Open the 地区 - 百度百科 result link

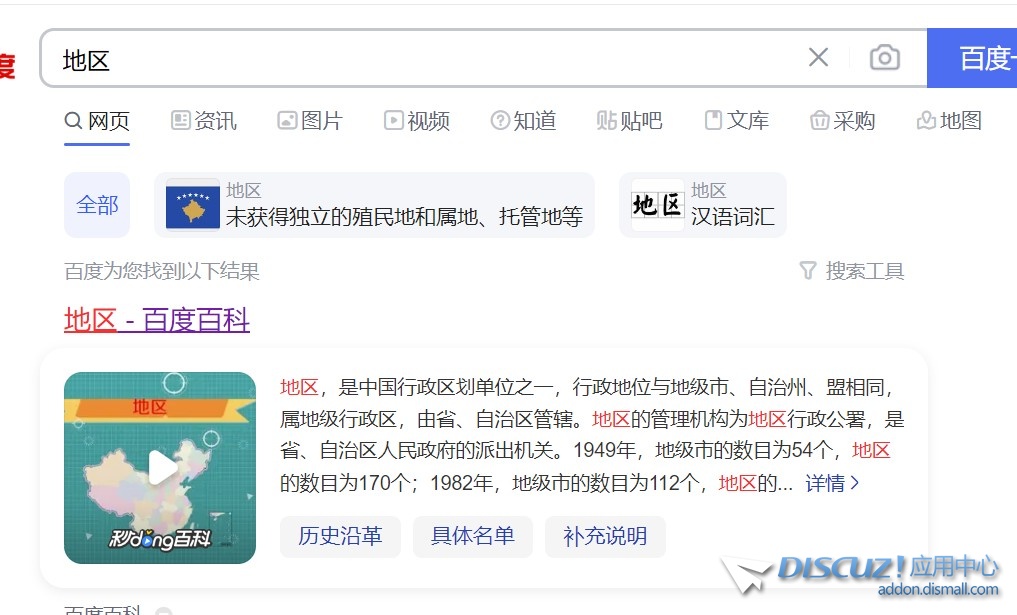pos(157,320)
